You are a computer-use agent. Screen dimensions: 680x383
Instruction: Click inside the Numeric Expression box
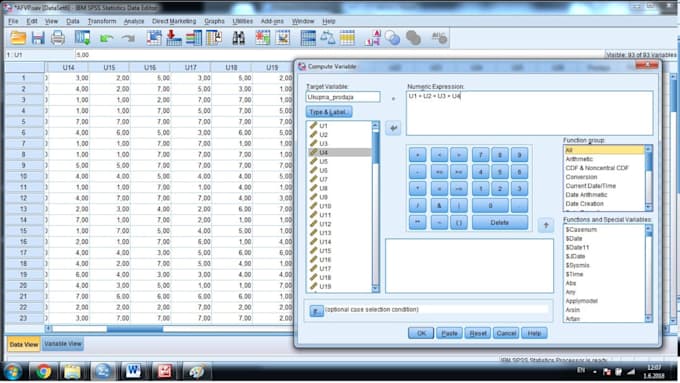click(530, 113)
